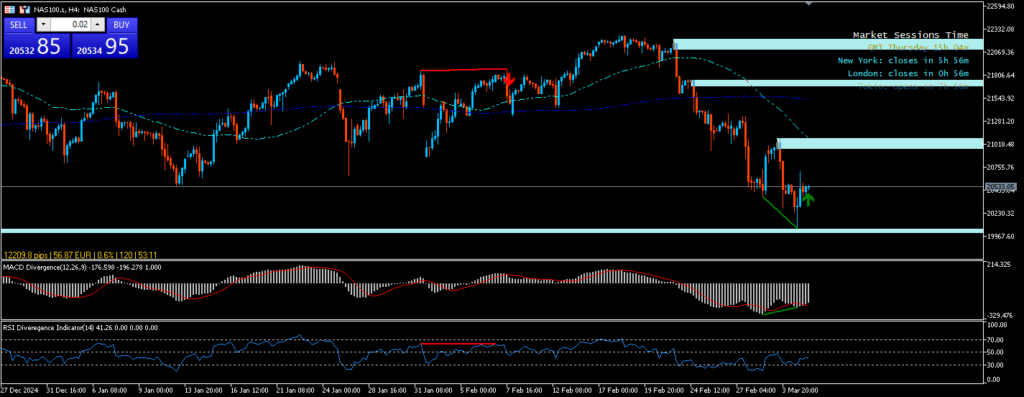The image size is (1024, 397).
Task: Click the 'New York: closes in 5h 56m' text
Action: click(903, 60)
